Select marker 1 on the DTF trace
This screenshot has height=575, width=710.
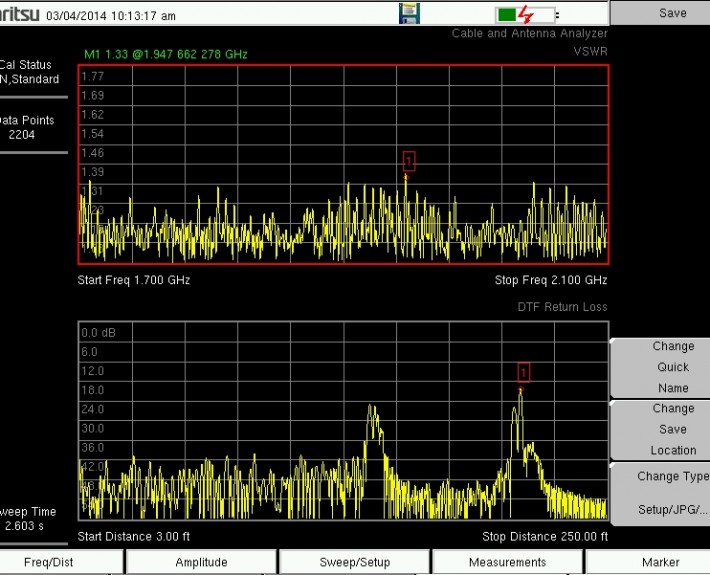(x=522, y=373)
